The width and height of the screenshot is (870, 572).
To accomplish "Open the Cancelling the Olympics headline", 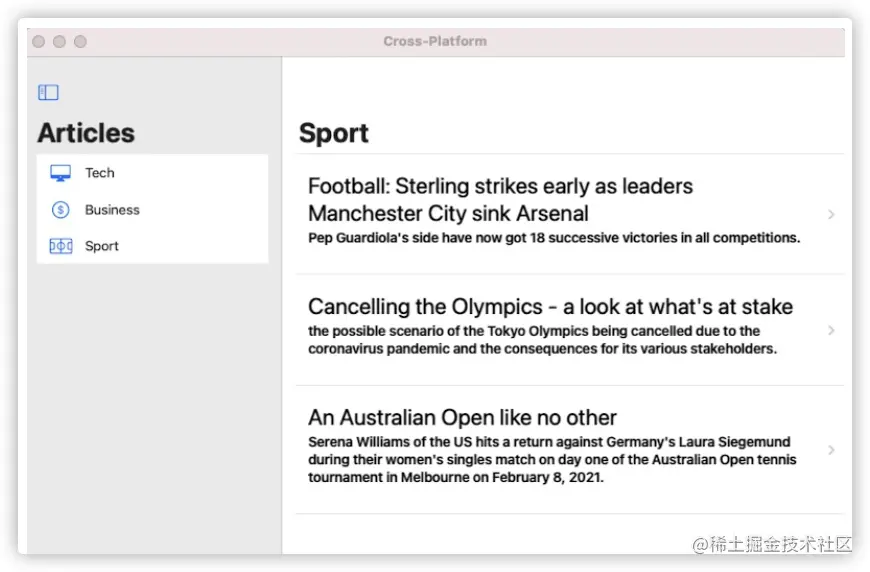I will (550, 307).
